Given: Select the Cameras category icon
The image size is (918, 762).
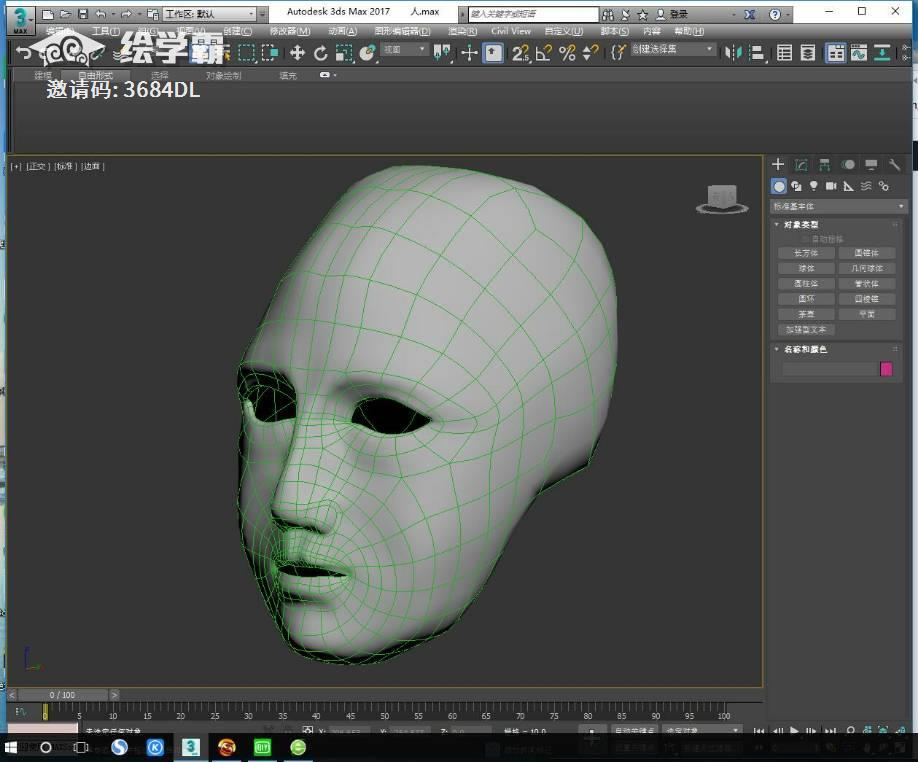Looking at the screenshot, I should [x=831, y=186].
